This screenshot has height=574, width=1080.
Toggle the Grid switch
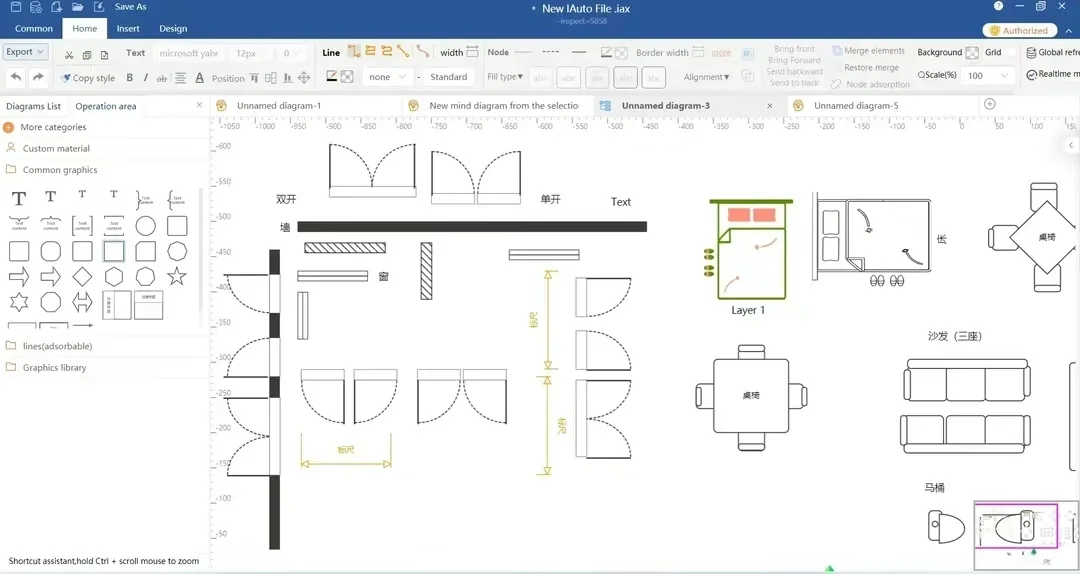coord(1011,52)
